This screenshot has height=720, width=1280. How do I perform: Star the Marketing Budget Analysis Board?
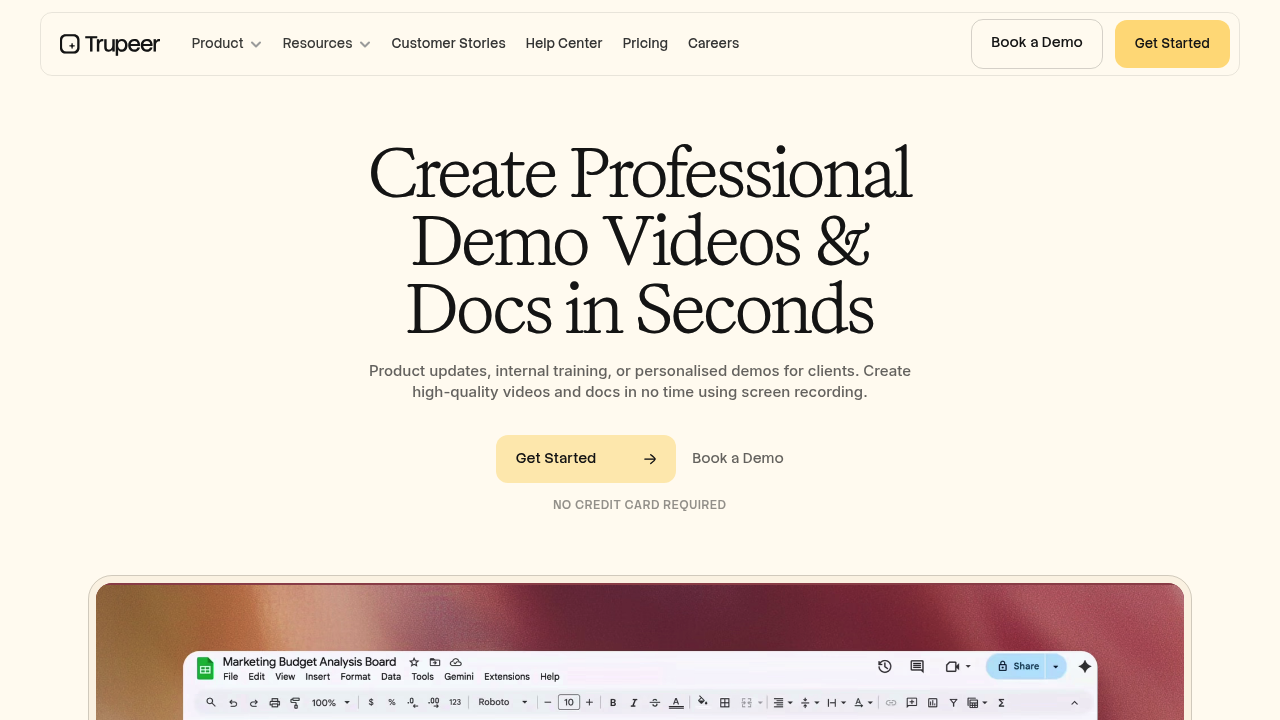click(x=414, y=662)
